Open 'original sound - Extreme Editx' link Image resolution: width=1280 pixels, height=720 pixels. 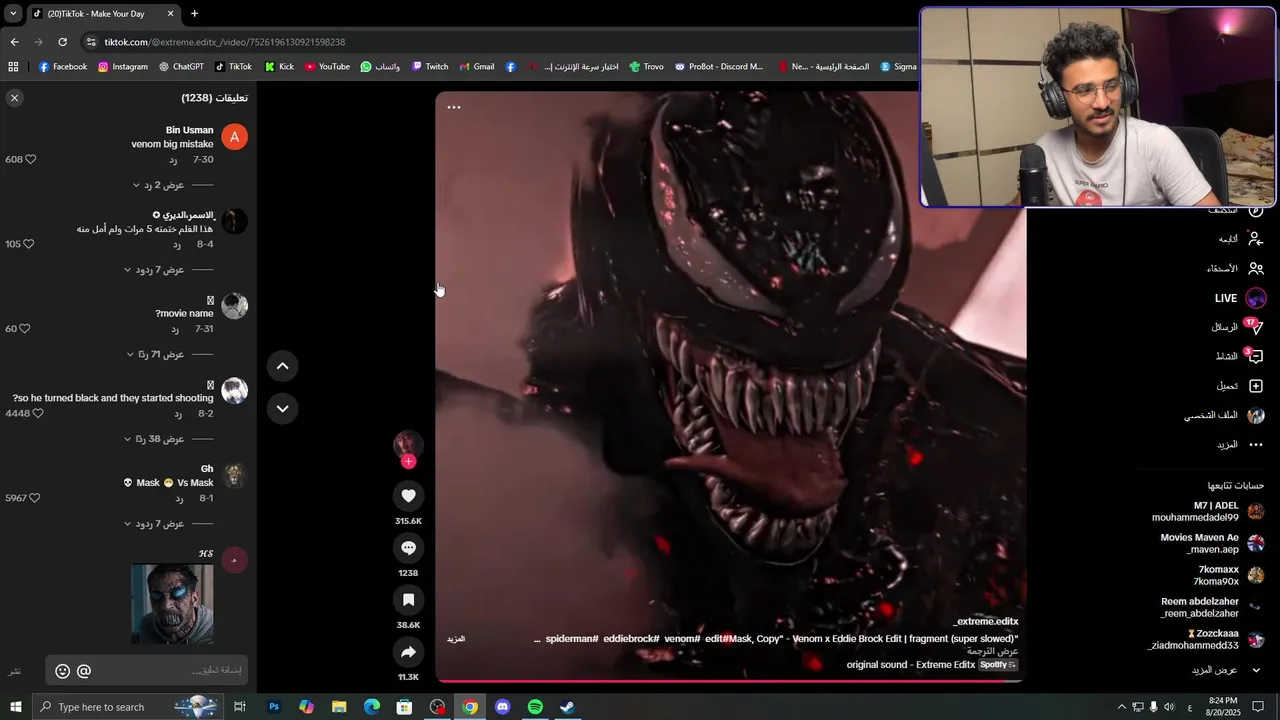click(x=911, y=665)
